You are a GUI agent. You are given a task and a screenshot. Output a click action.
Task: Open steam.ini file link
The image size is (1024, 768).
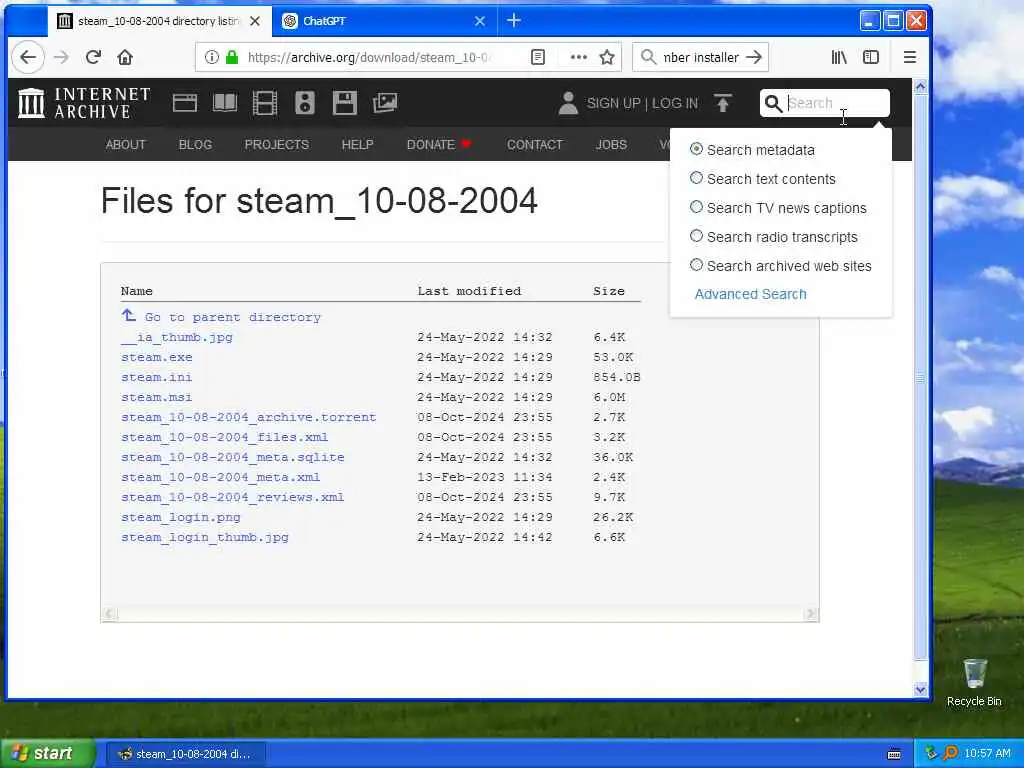[x=156, y=377]
